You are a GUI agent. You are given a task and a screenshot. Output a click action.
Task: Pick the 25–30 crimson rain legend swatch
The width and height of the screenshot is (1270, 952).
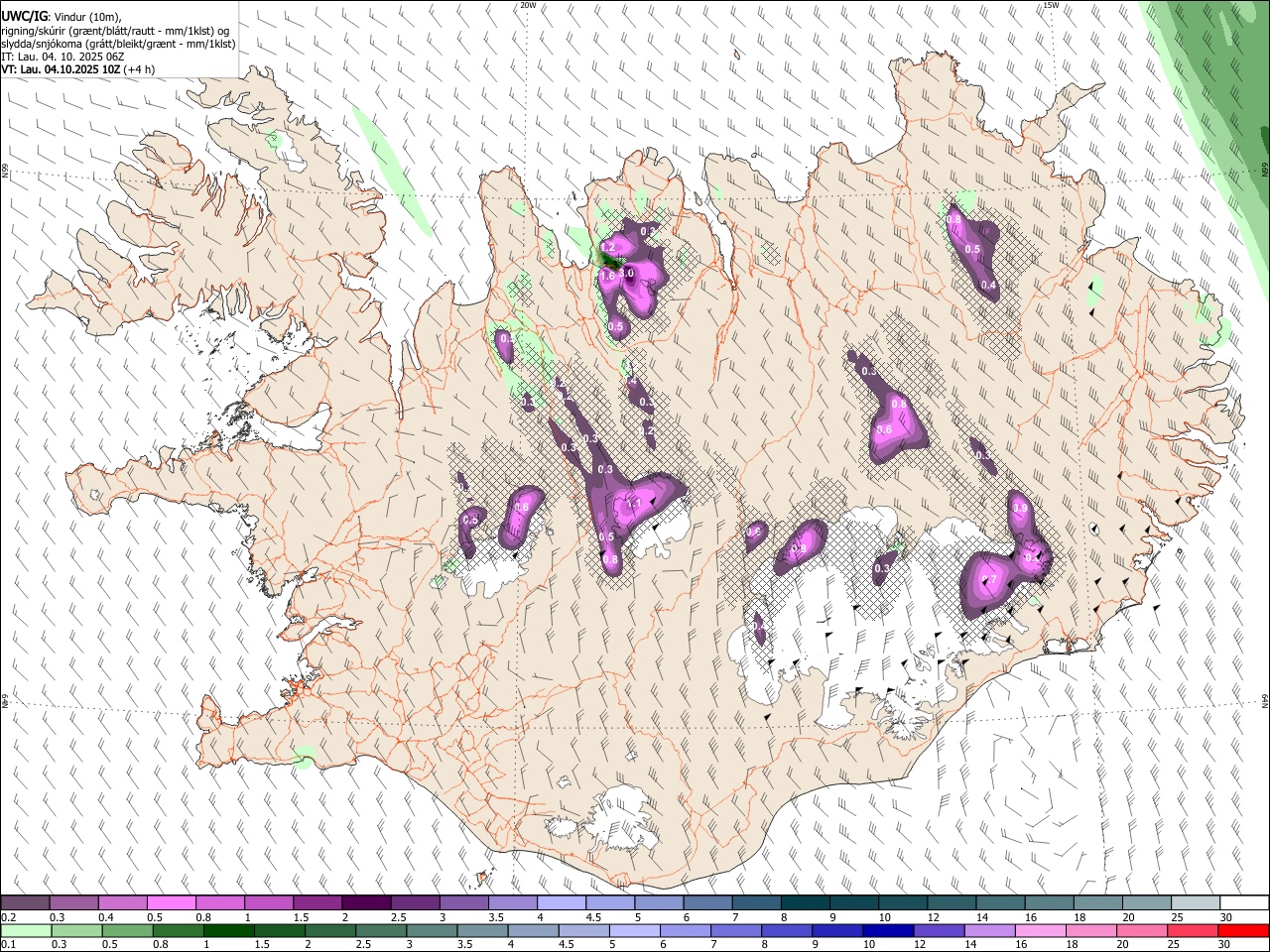tap(1193, 930)
